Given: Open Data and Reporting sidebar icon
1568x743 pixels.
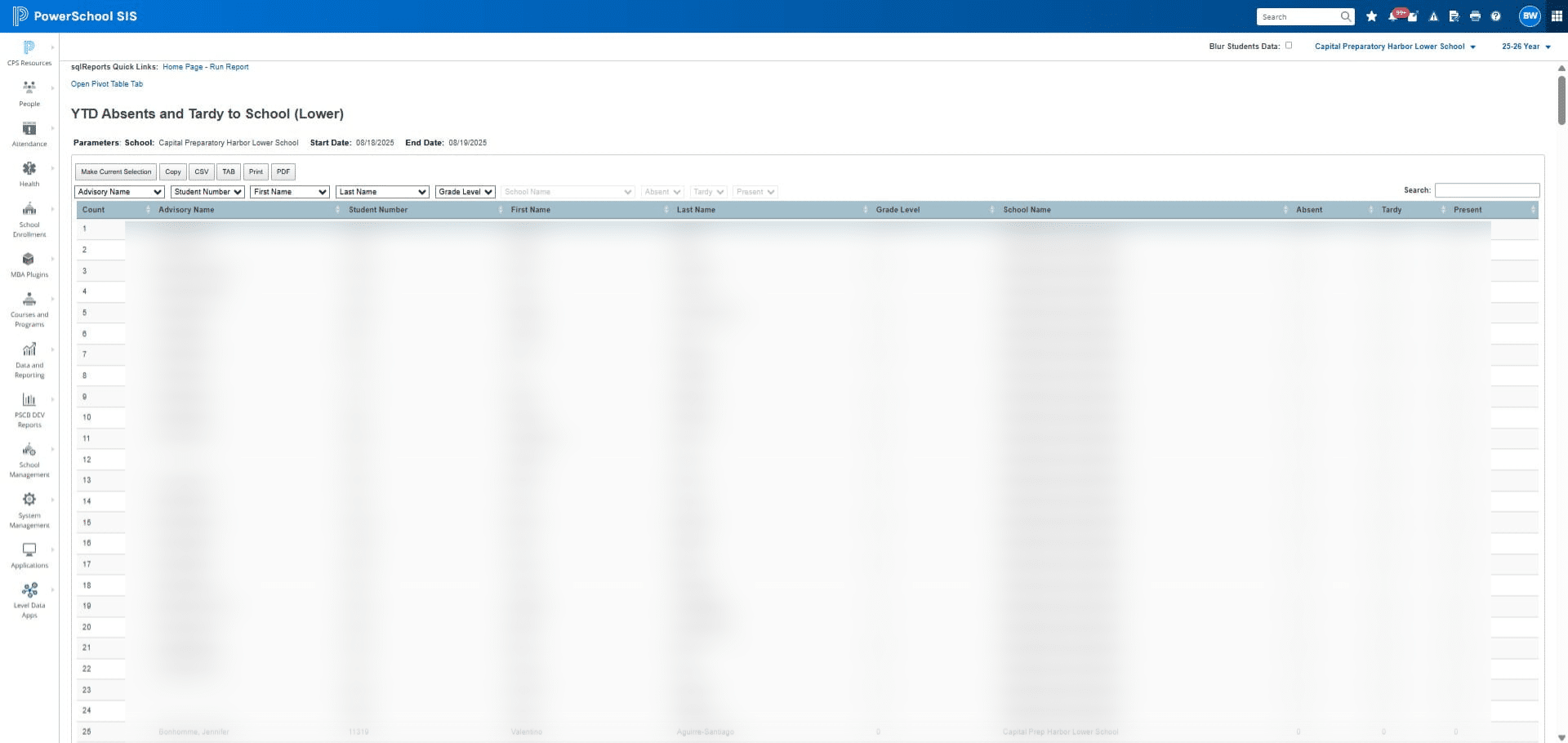Looking at the screenshot, I should coord(29,359).
